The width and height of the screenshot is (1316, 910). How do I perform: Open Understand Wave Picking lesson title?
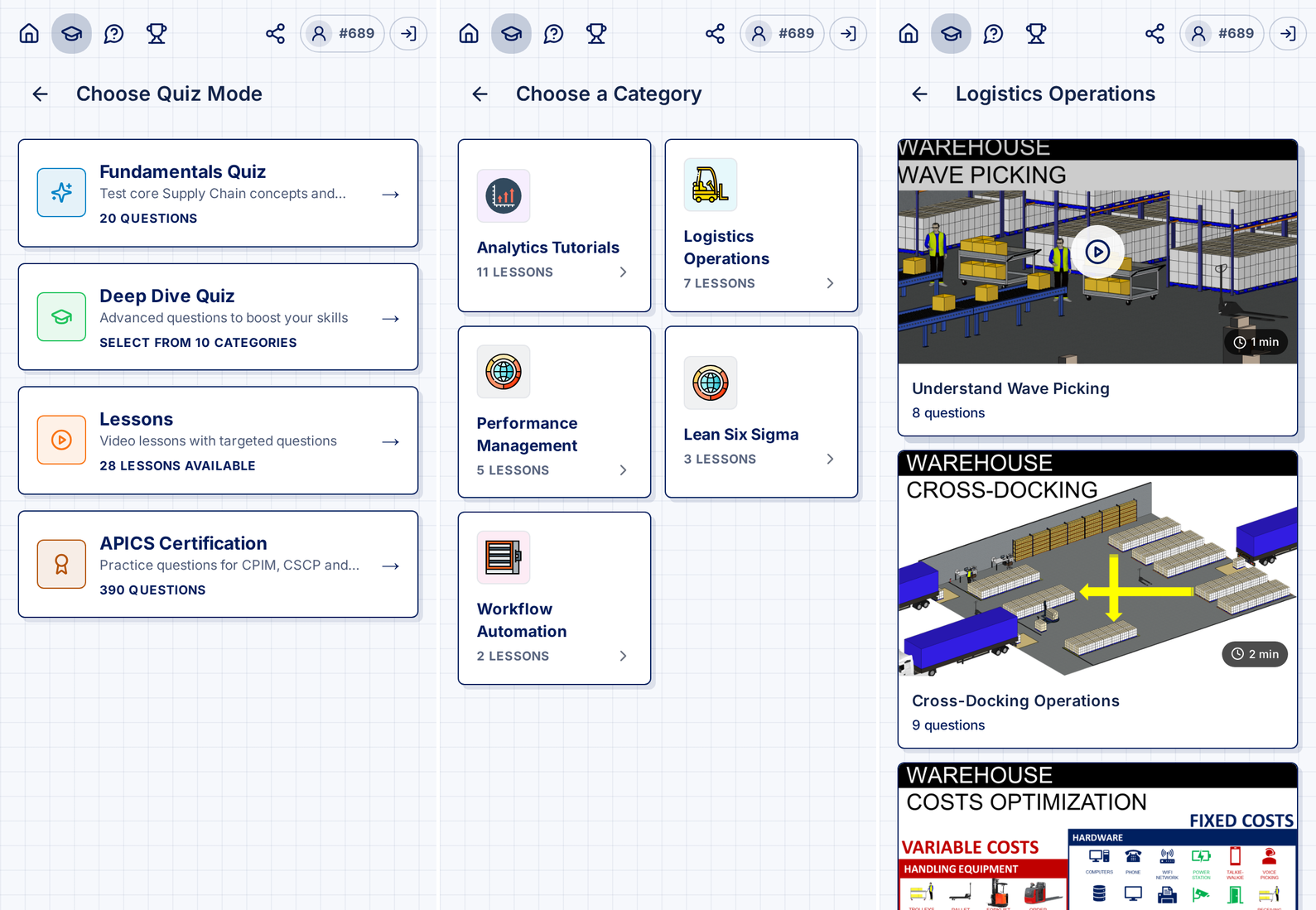(1010, 388)
